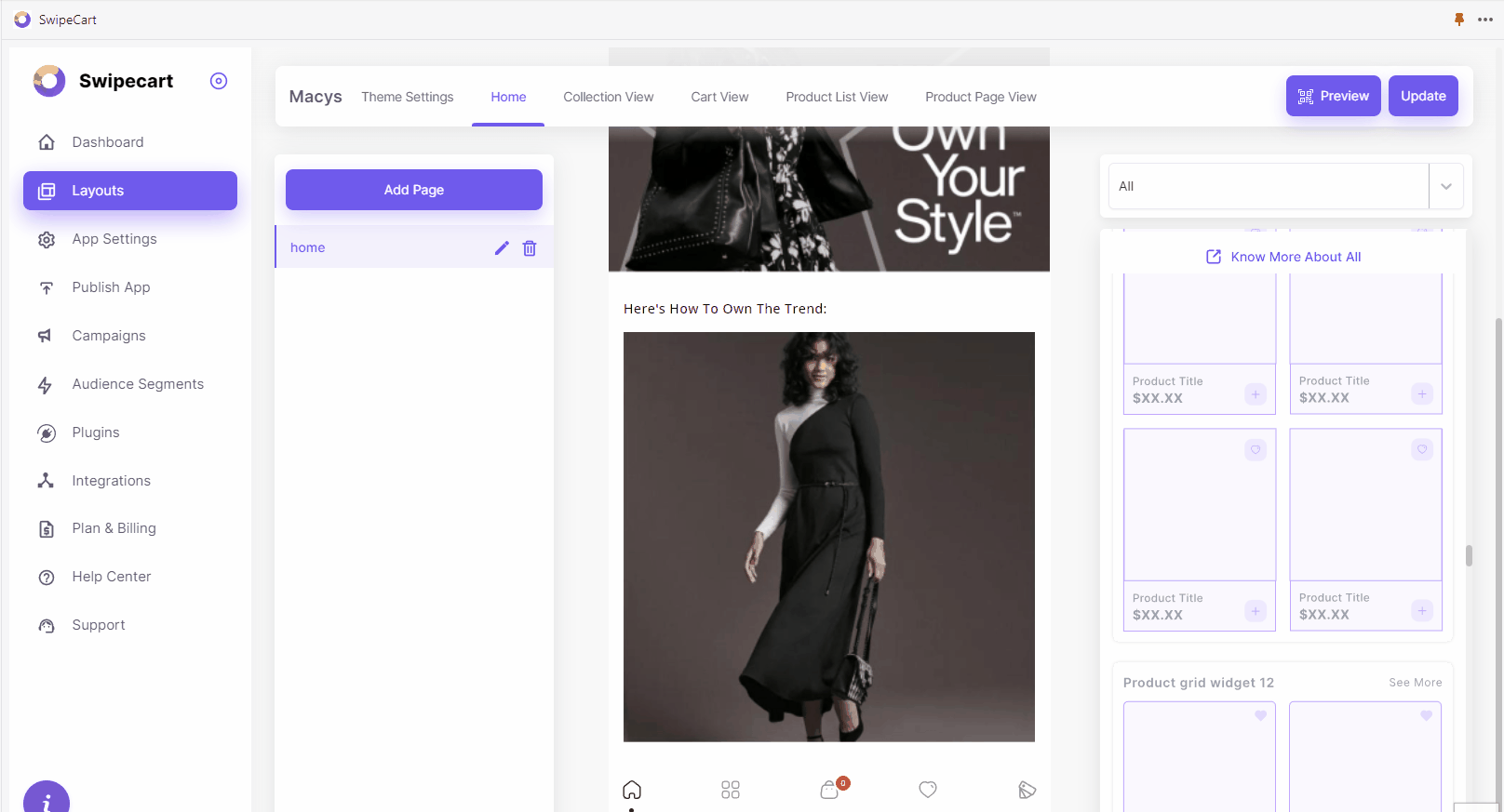This screenshot has height=812, width=1504.
Task: Open the three-dots menu in title bar
Action: pyautogui.click(x=1485, y=20)
